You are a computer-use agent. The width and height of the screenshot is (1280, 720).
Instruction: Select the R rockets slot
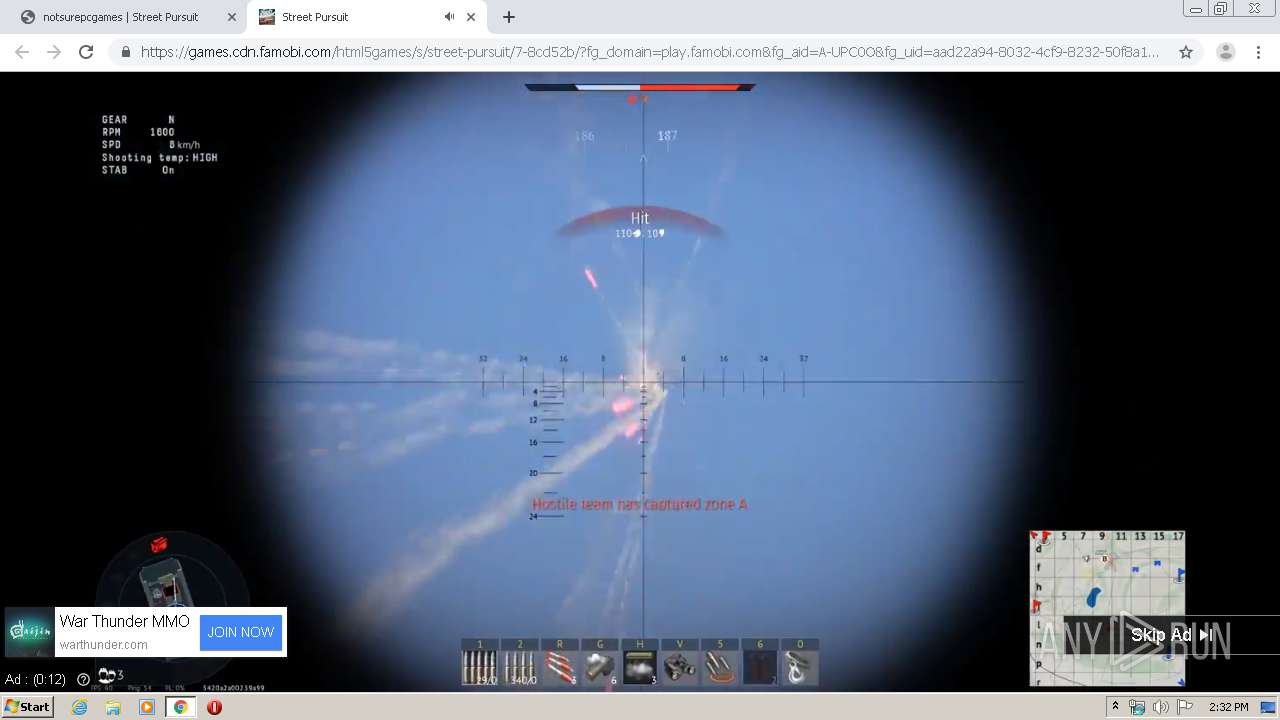click(x=560, y=662)
